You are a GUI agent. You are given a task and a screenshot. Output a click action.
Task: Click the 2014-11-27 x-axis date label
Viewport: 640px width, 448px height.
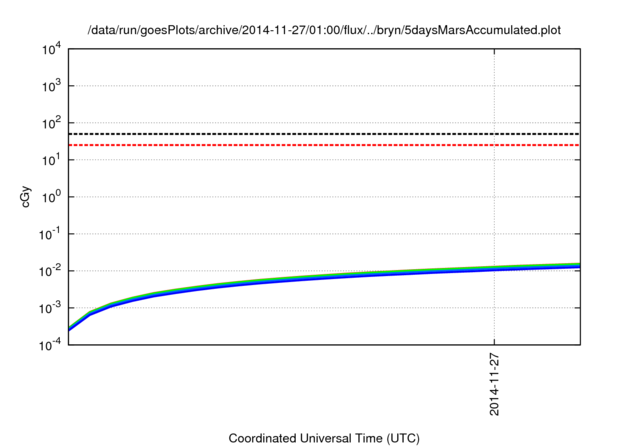point(494,385)
